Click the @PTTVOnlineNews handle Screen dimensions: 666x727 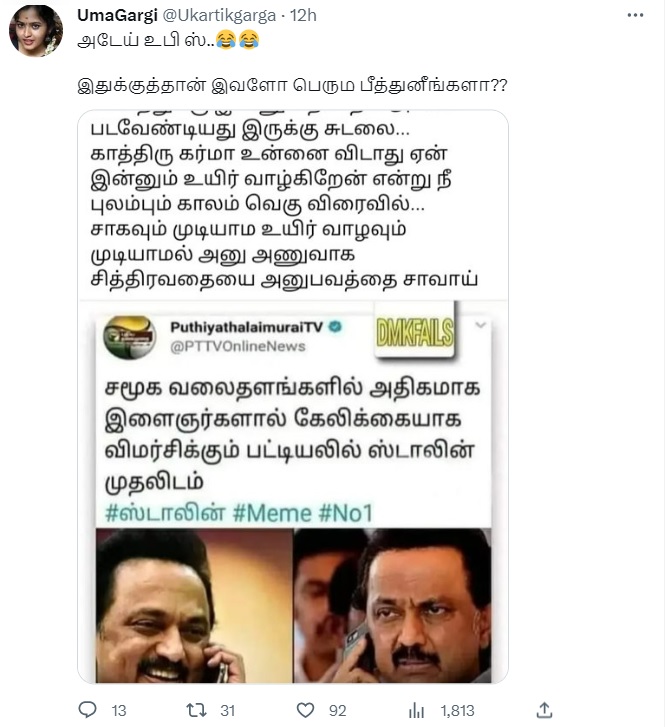238,346
